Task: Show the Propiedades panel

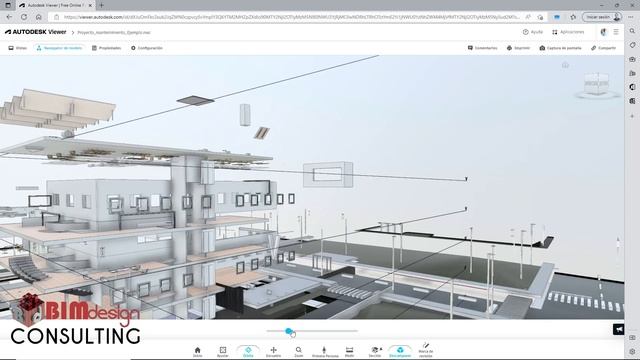Action: [107, 48]
